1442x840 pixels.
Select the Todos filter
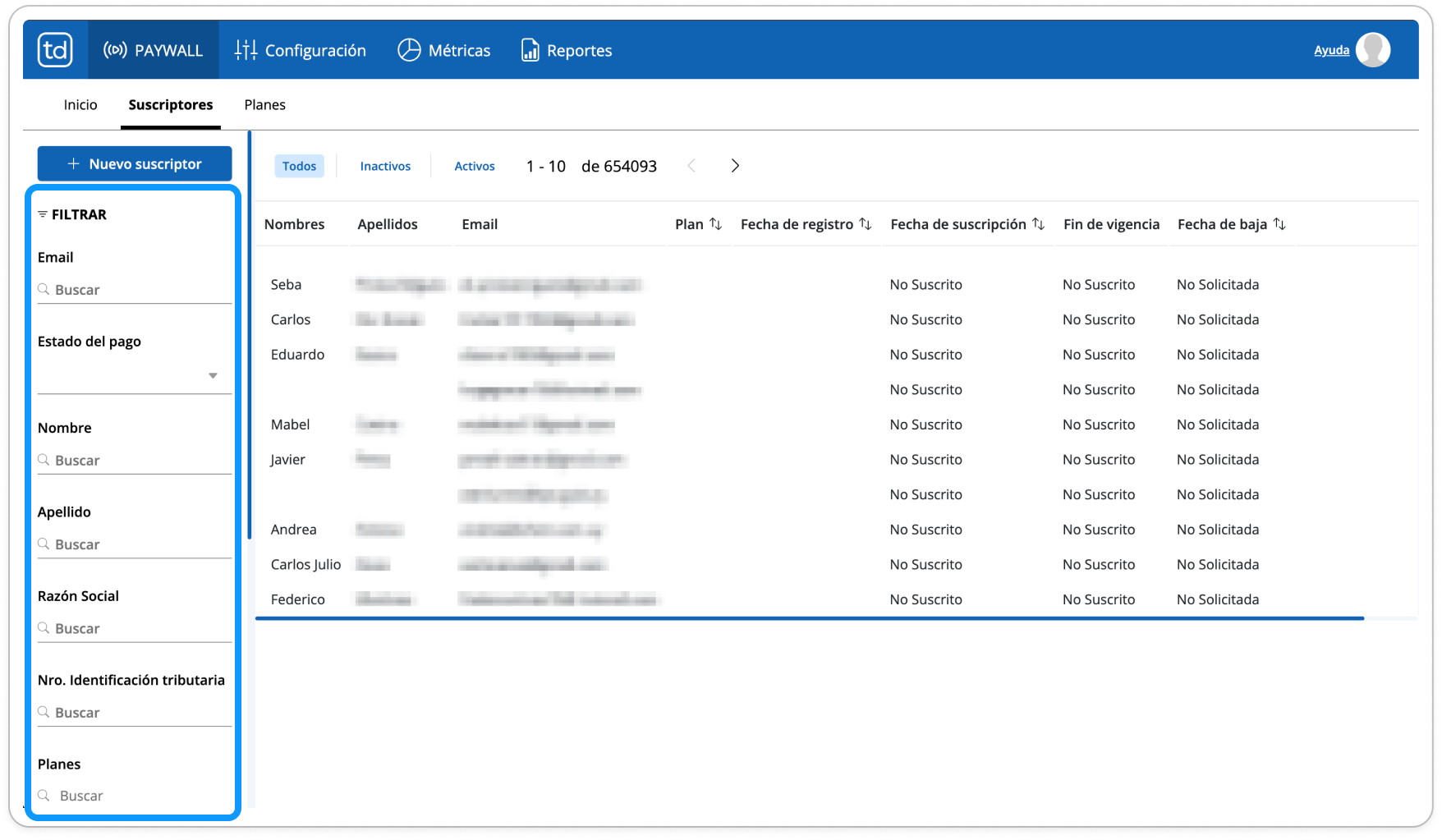click(x=299, y=166)
